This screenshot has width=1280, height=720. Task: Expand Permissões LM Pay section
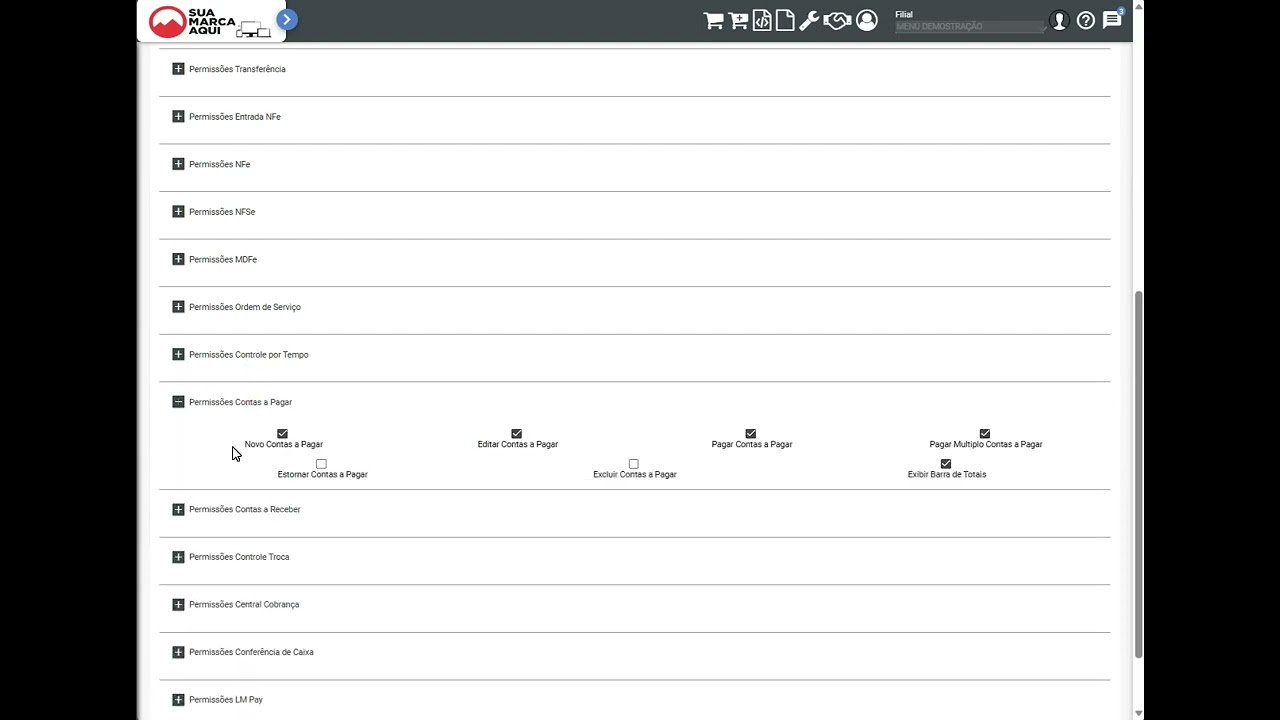pos(178,700)
